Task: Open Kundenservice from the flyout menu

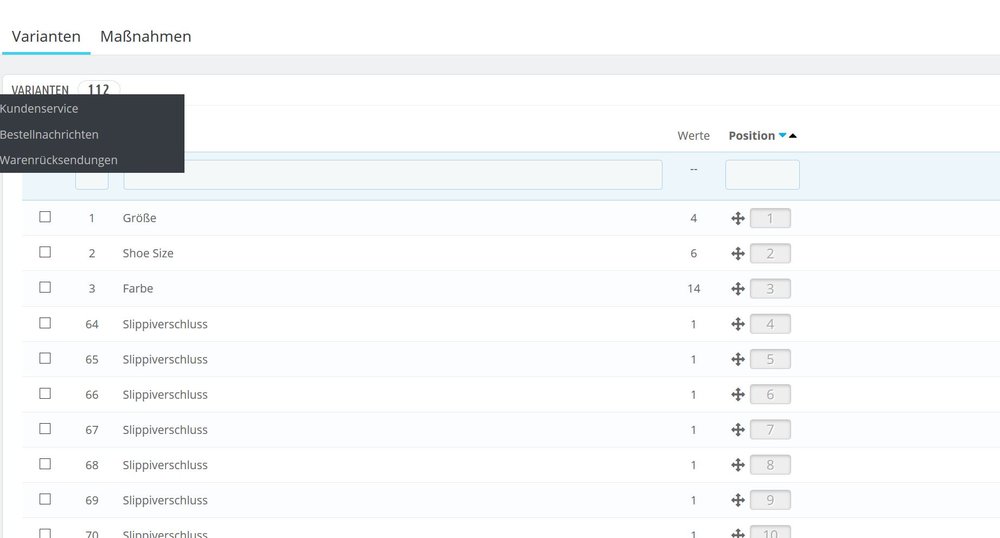Action: pos(39,108)
